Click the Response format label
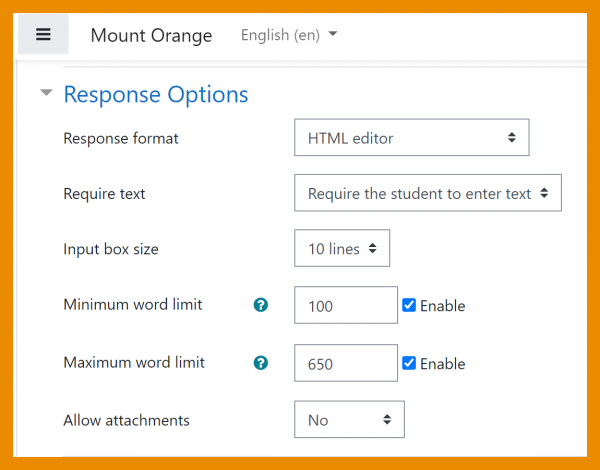Screen dimensions: 600x470 (121, 138)
